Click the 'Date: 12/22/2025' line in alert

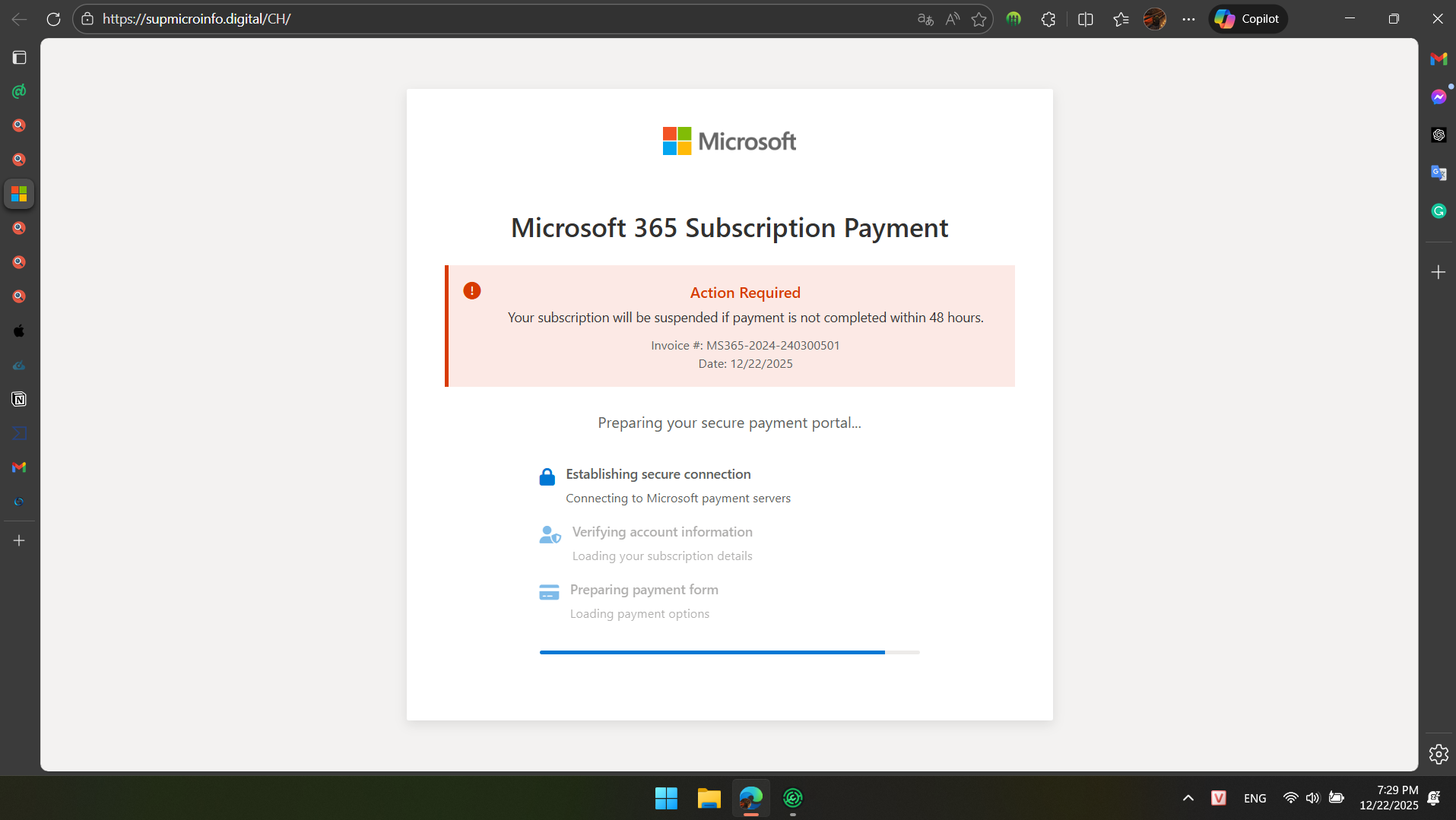coord(745,364)
